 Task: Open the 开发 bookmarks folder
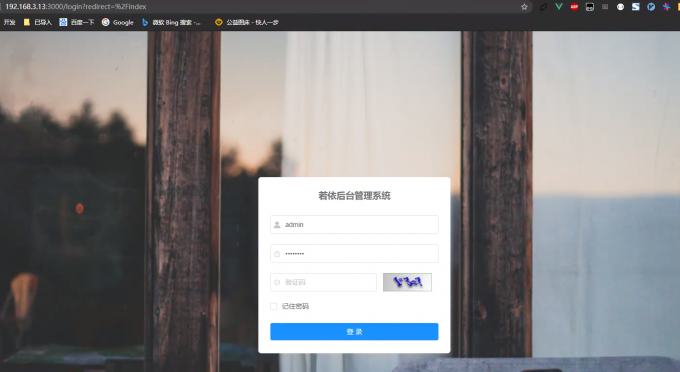pyautogui.click(x=10, y=22)
